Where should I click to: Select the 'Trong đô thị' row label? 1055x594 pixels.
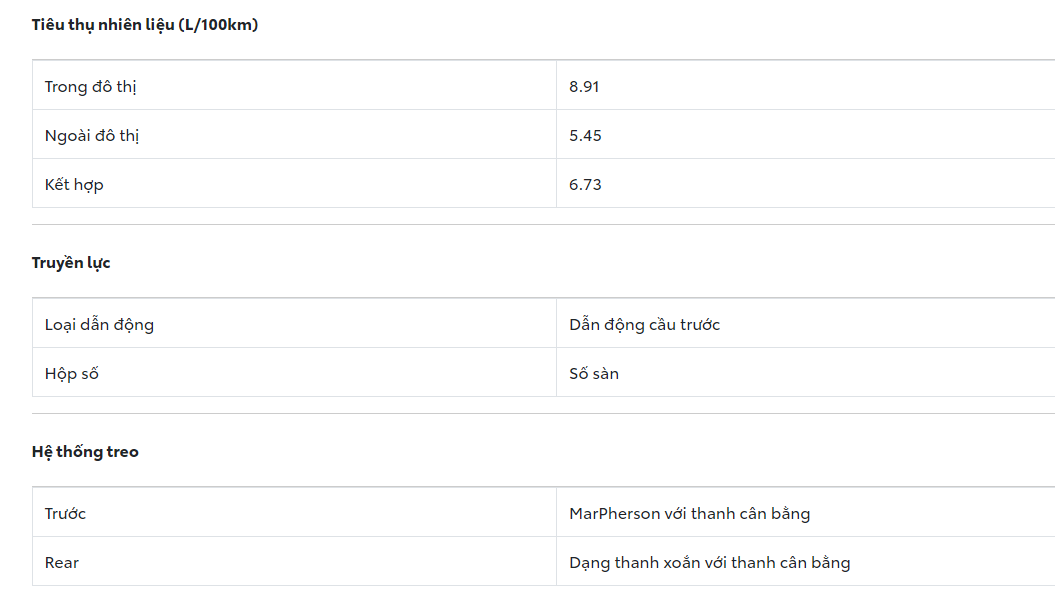click(91, 87)
